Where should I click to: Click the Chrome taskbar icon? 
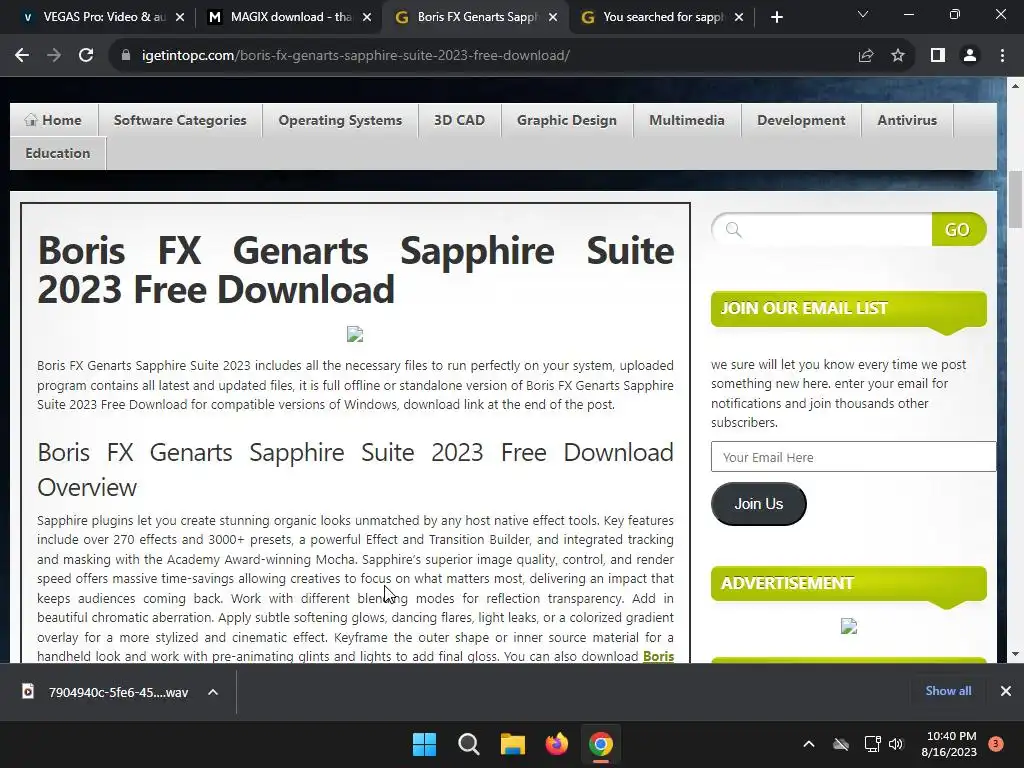tap(601, 744)
